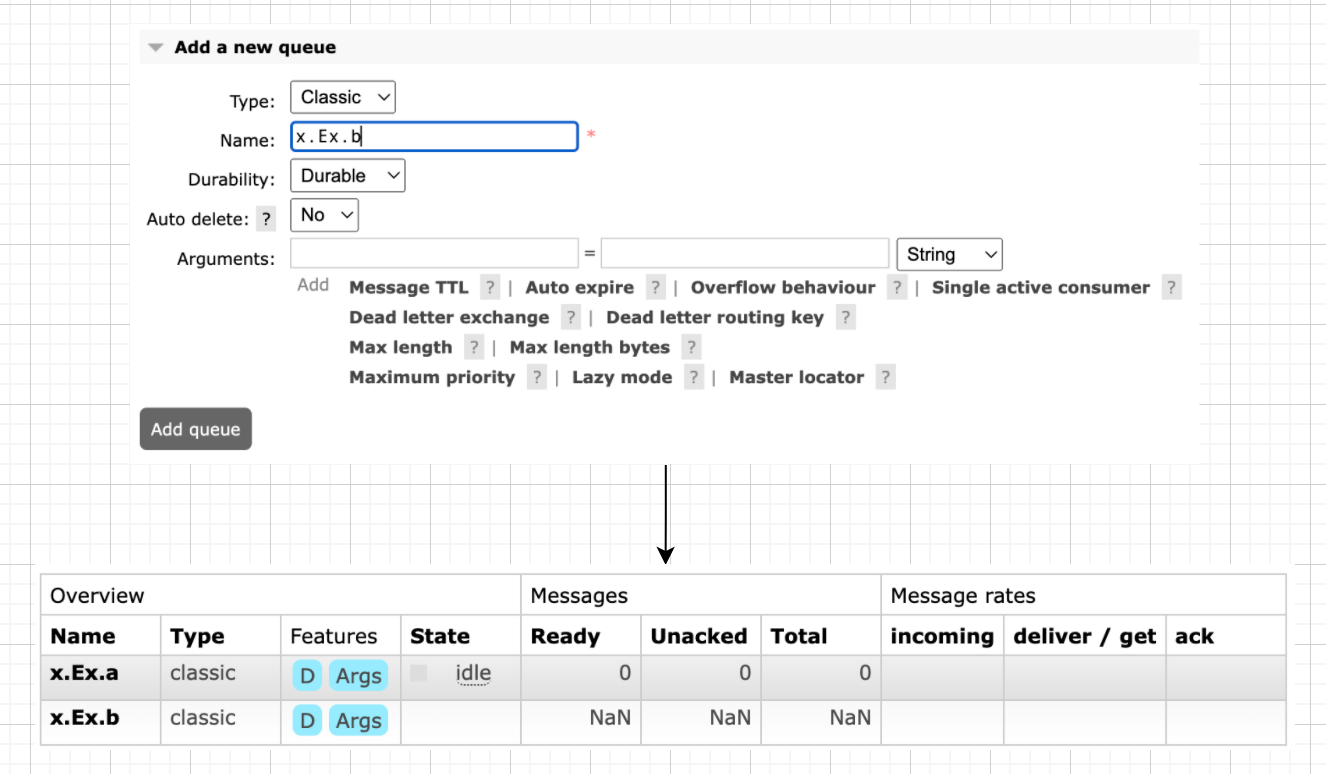Sort queues by the Total column header
The height and width of the screenshot is (774, 1326).
[799, 636]
